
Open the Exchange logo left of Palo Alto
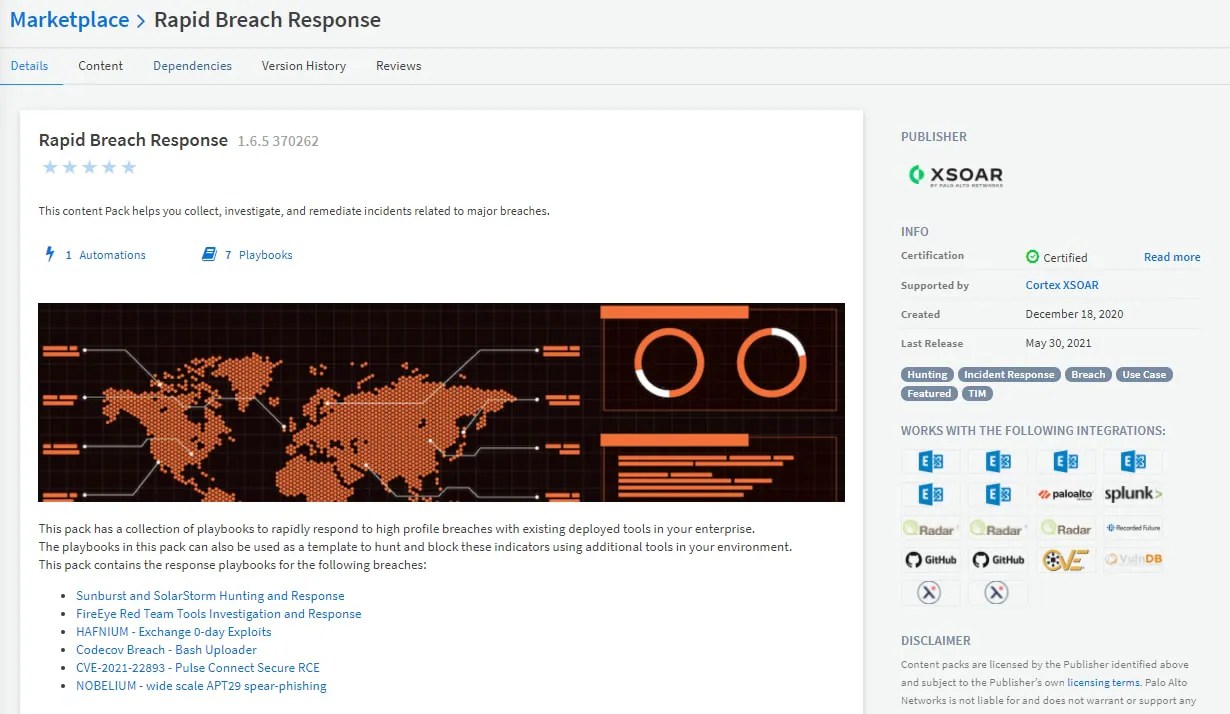(x=998, y=494)
